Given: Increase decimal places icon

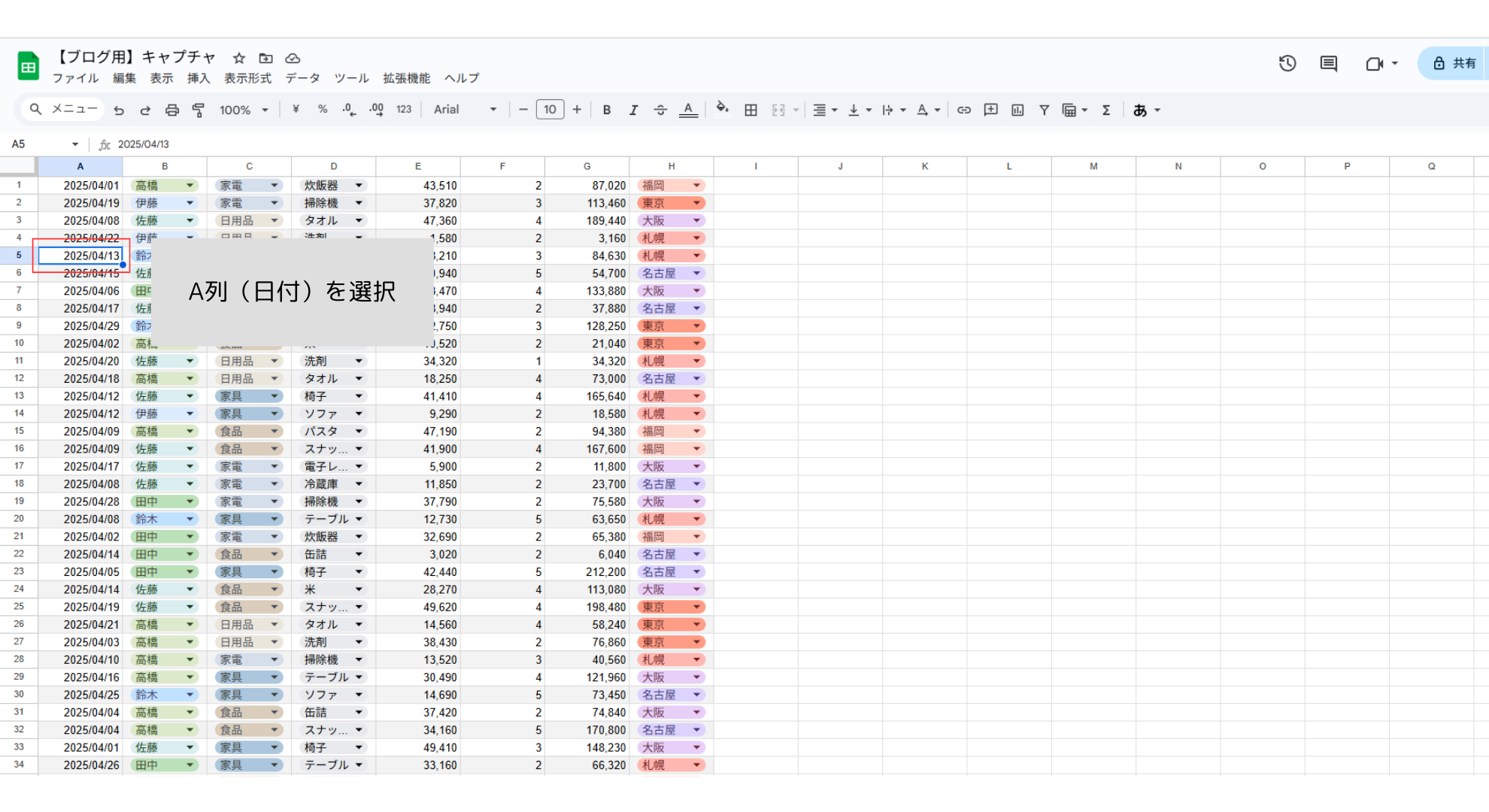Looking at the screenshot, I should coord(377,110).
